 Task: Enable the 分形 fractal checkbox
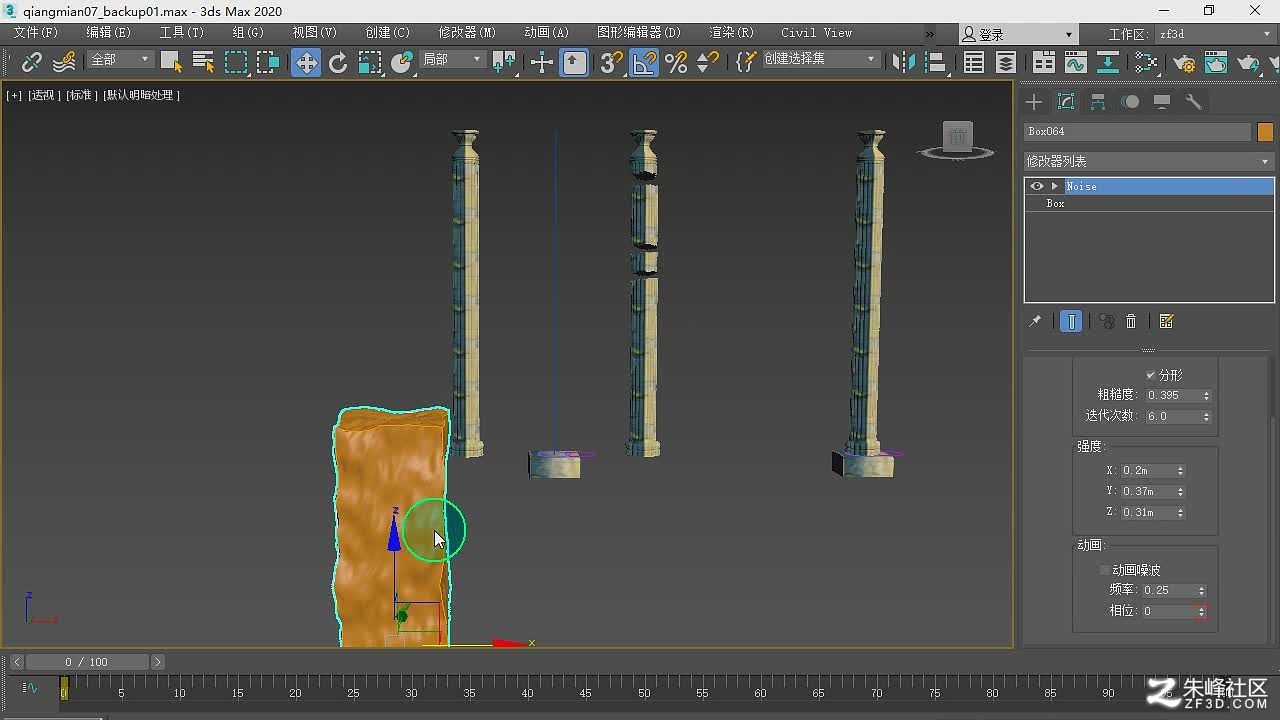click(1150, 375)
